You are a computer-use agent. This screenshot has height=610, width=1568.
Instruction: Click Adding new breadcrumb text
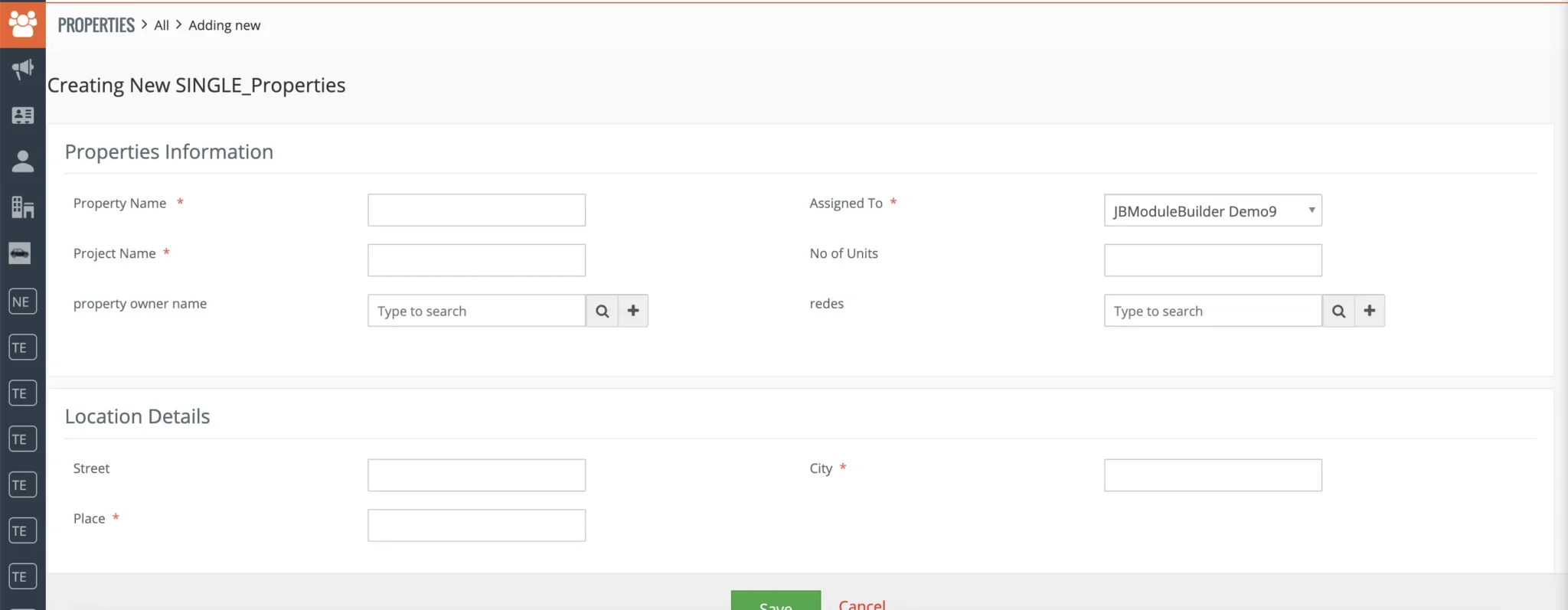(224, 25)
